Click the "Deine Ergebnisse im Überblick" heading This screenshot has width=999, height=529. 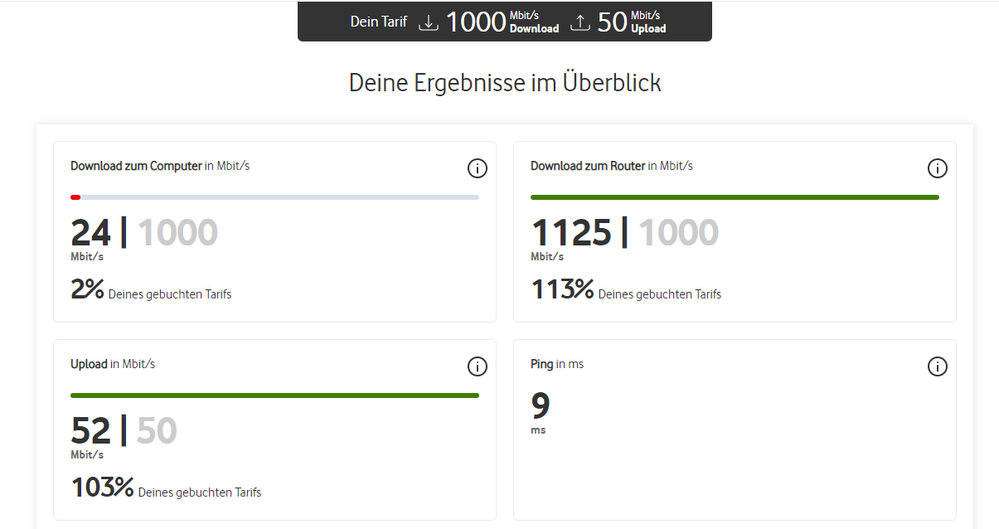click(505, 83)
